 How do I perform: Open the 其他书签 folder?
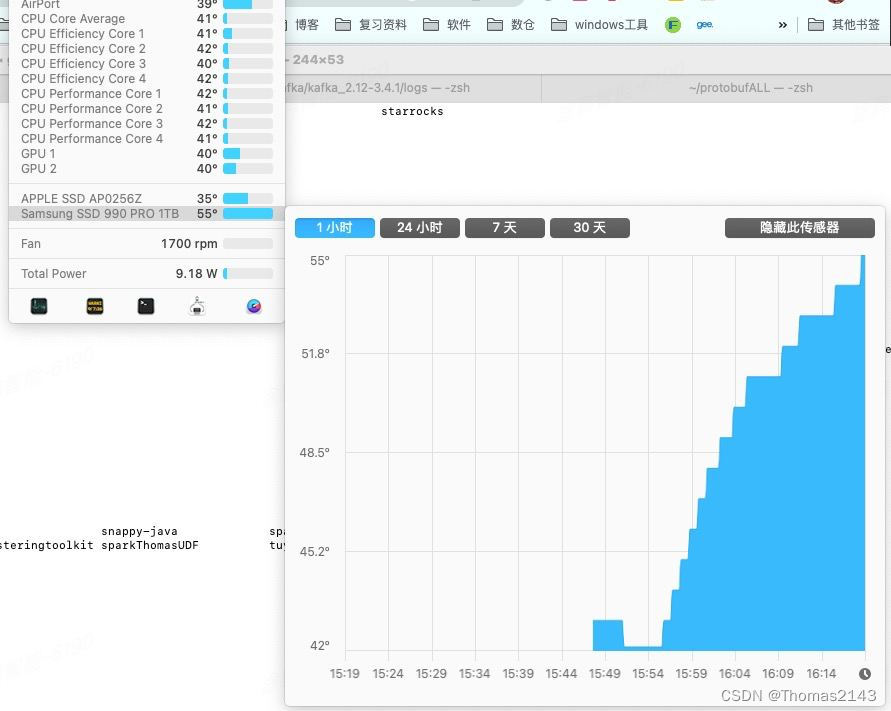point(844,24)
